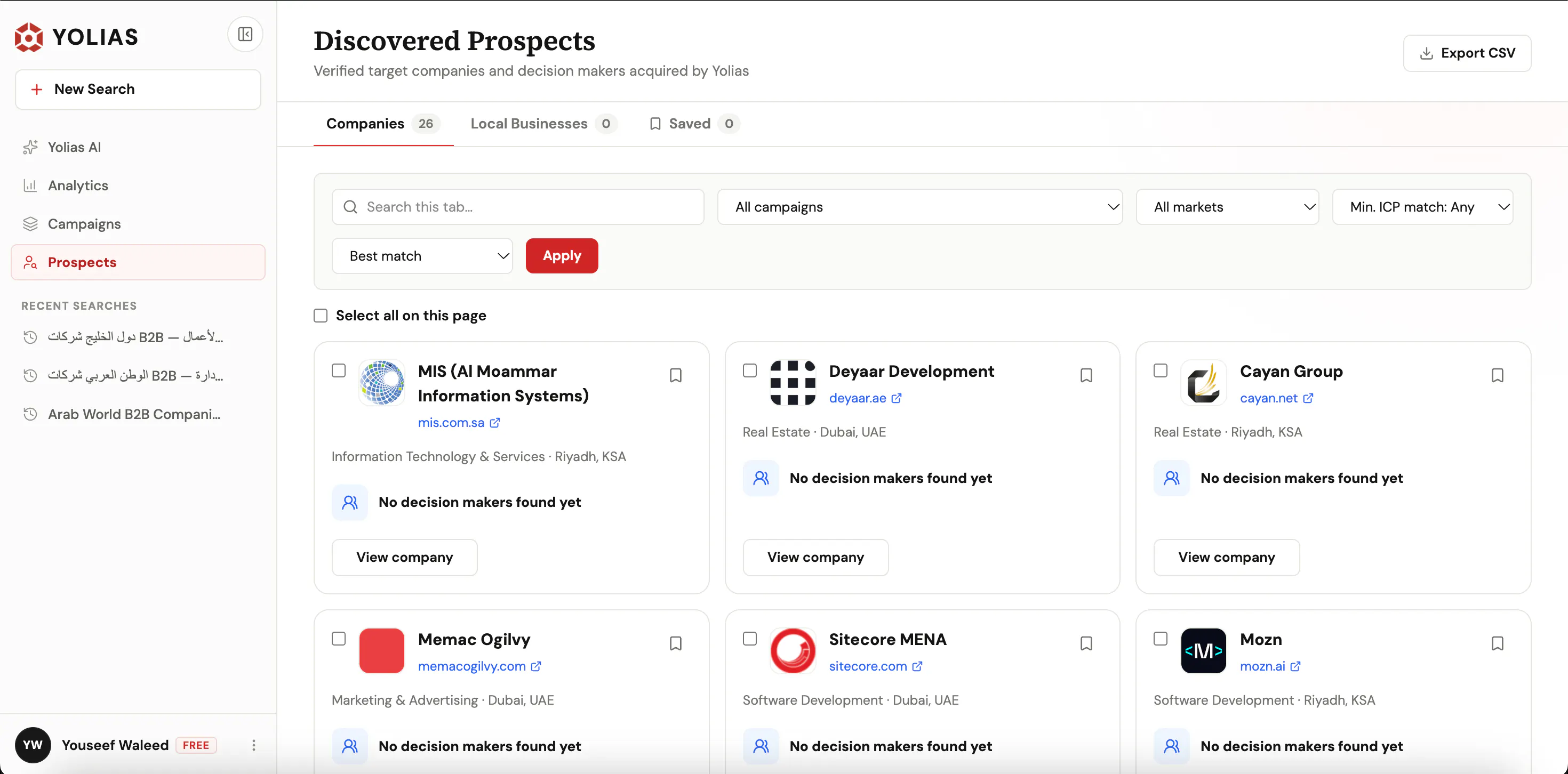Screen dimensions: 1568x774
Task: Open Analytics in the sidebar
Action: pyautogui.click(x=138, y=186)
